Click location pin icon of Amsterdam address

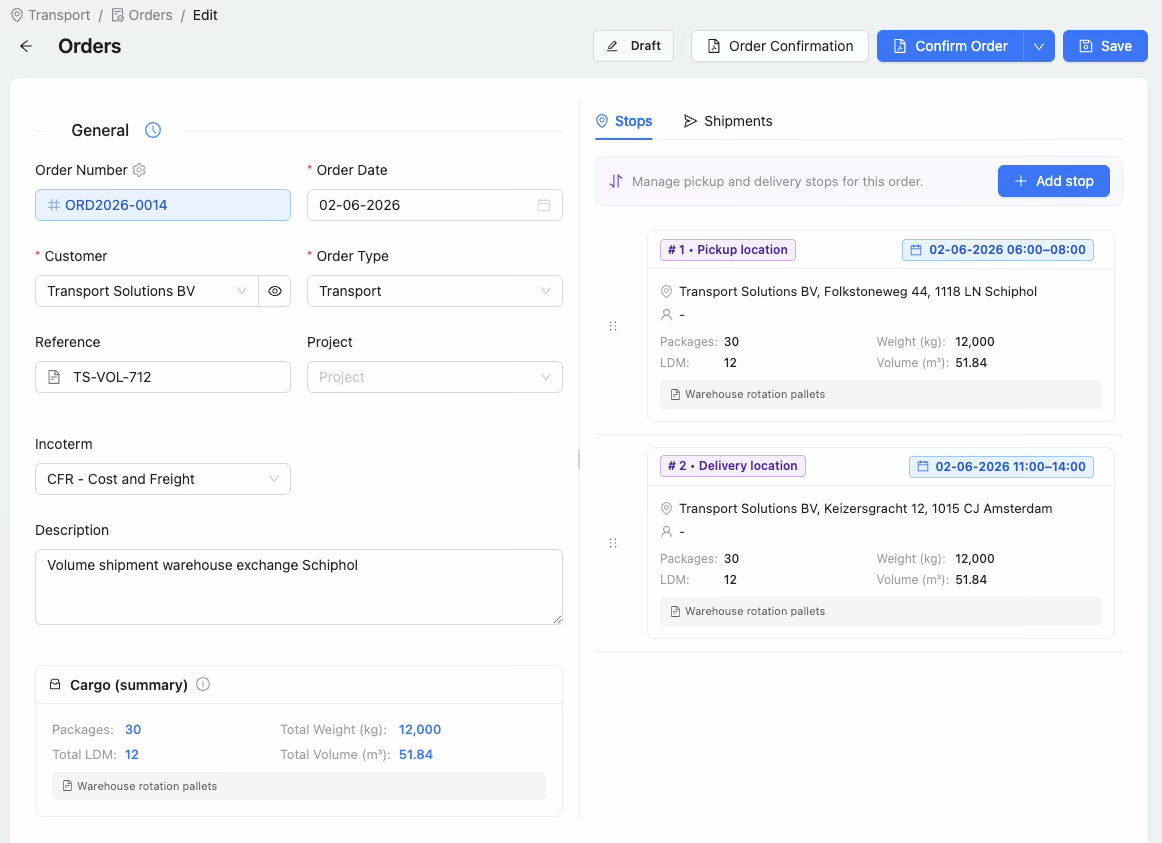pyautogui.click(x=666, y=509)
